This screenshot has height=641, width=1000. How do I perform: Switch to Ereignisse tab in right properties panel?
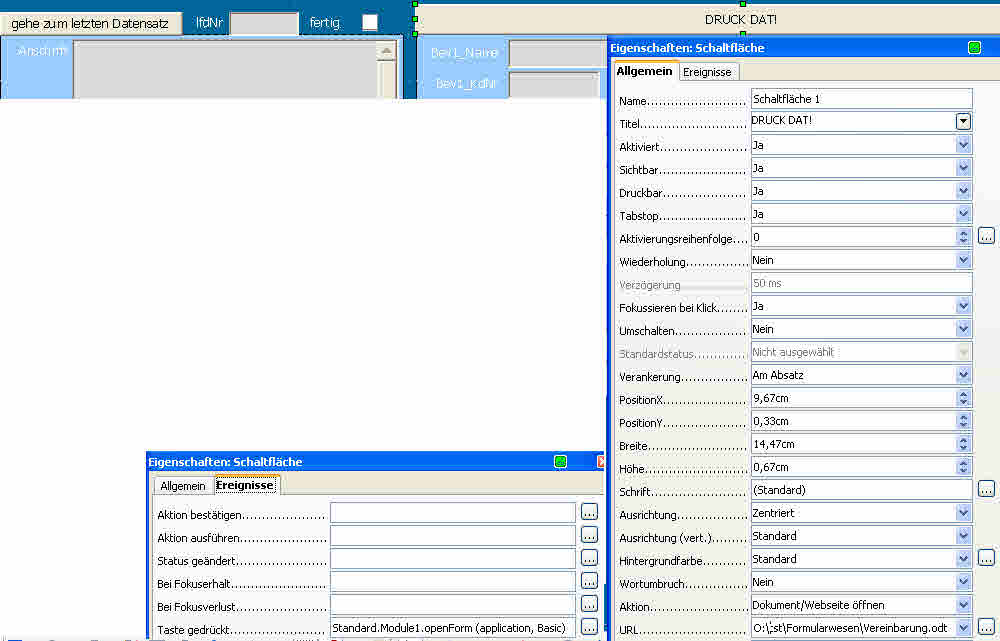[x=708, y=72]
